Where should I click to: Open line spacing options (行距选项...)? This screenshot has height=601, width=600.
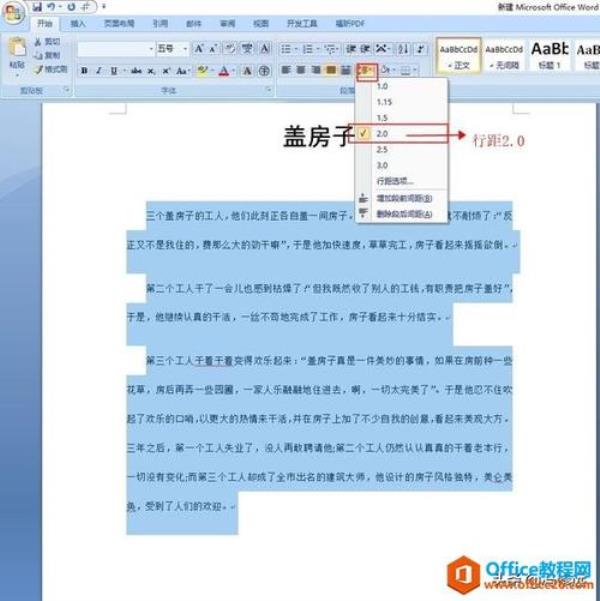[x=401, y=181]
